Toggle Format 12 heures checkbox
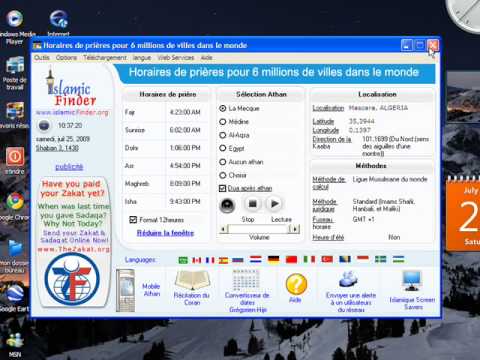The width and height of the screenshot is (480, 360). tap(133, 220)
